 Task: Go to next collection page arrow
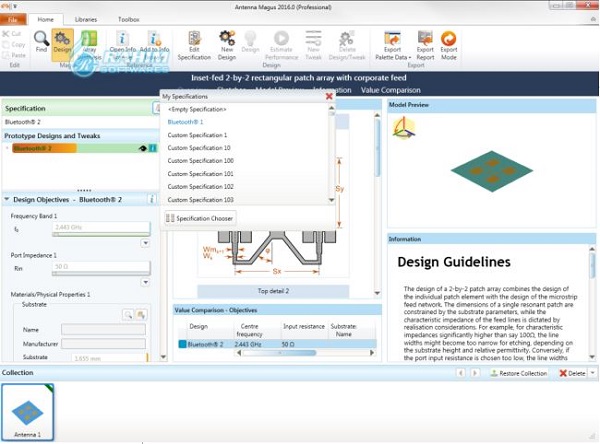coord(474,373)
